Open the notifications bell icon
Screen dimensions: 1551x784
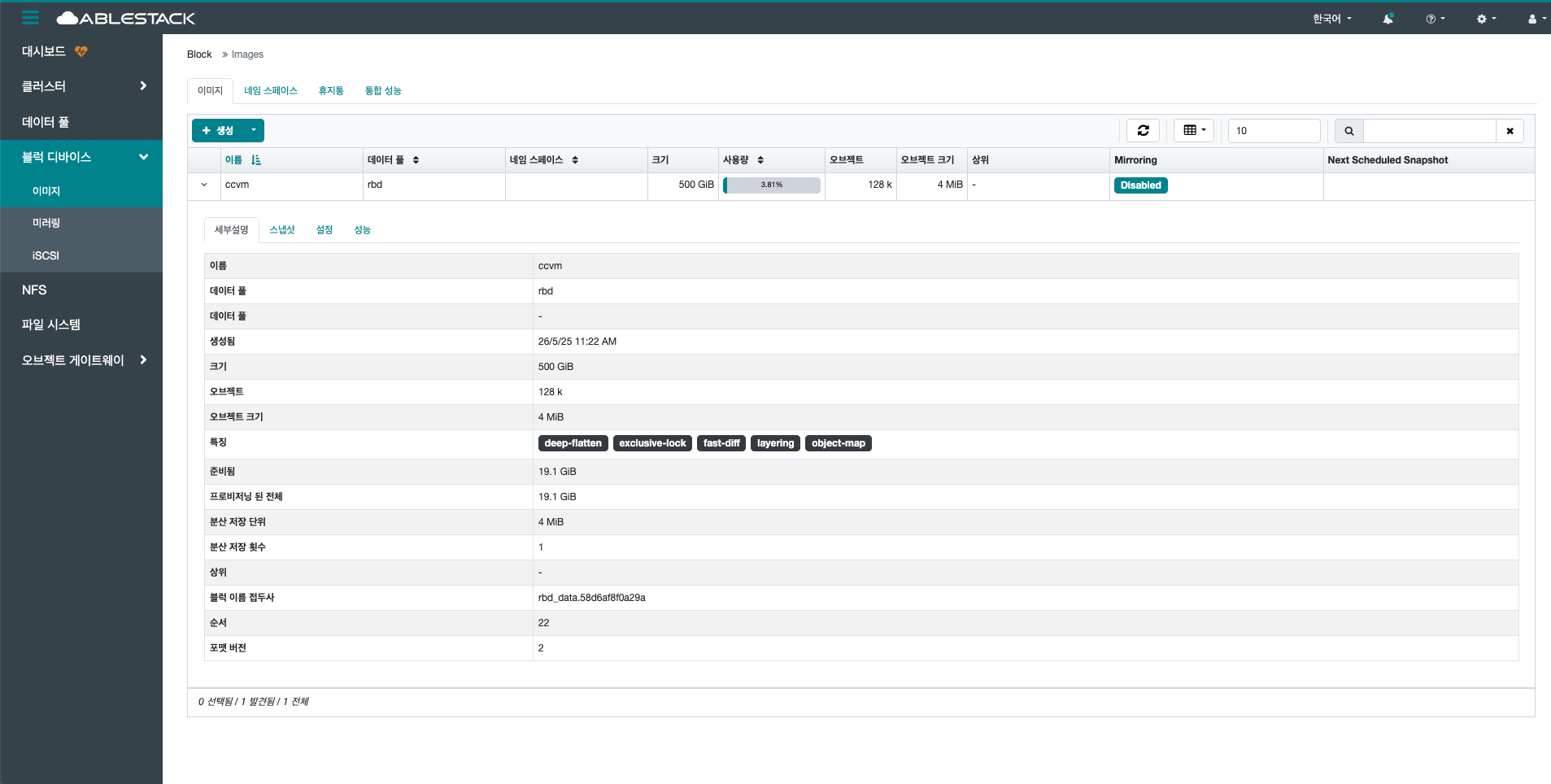(x=1388, y=18)
